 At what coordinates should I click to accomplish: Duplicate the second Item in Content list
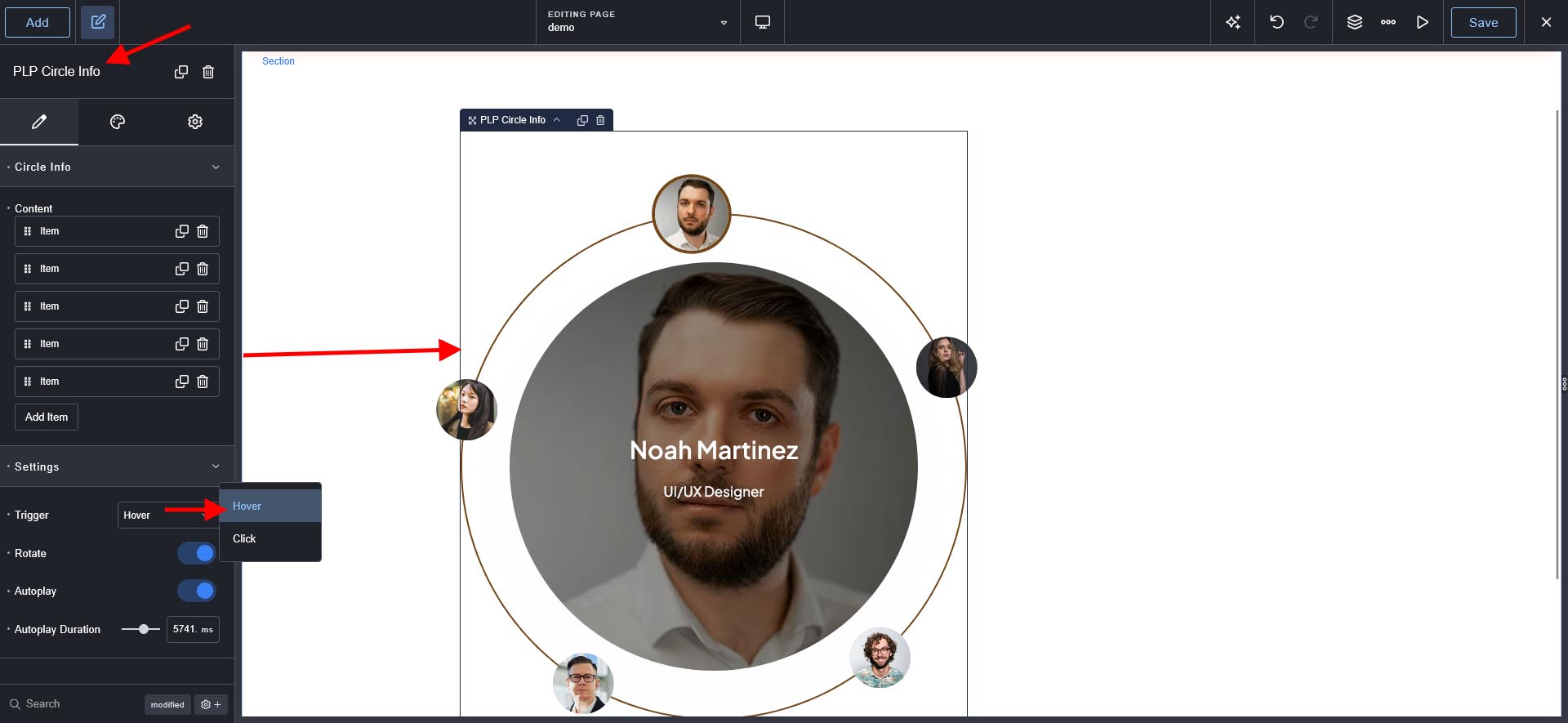(x=182, y=269)
